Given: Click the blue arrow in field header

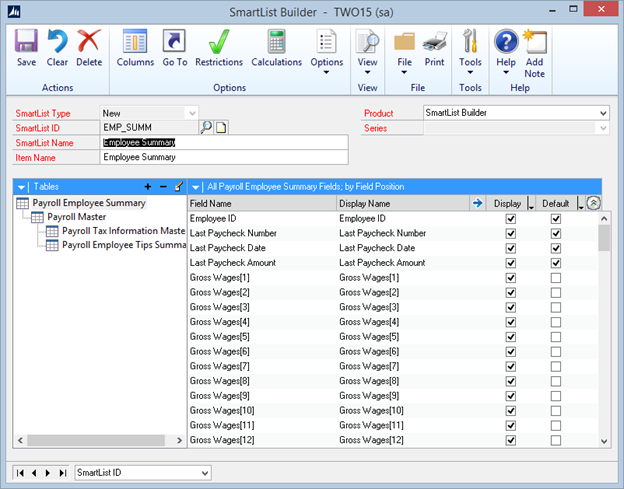Looking at the screenshot, I should [x=477, y=203].
